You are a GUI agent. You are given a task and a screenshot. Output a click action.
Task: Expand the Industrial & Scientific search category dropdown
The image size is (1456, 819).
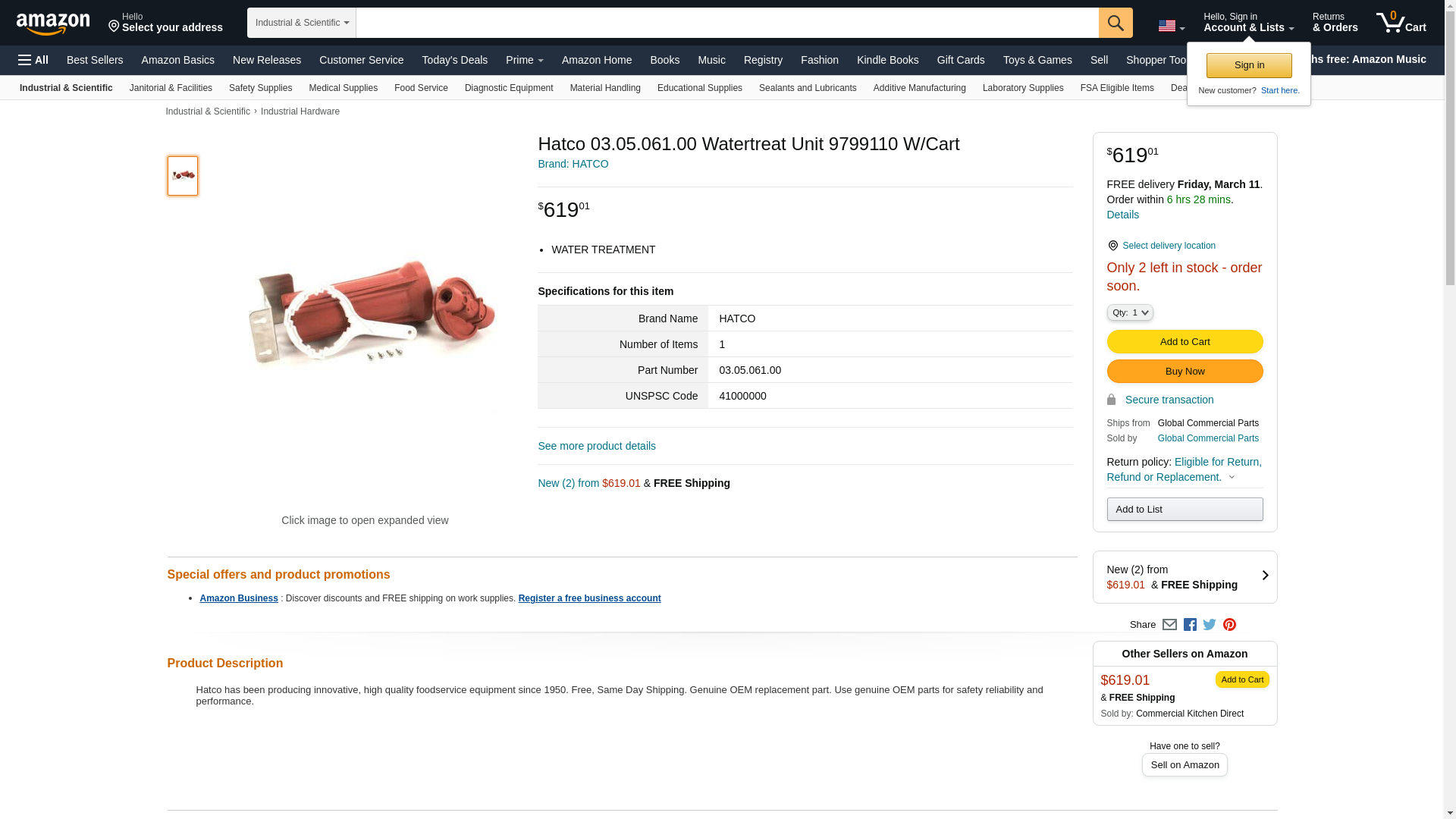(x=302, y=23)
